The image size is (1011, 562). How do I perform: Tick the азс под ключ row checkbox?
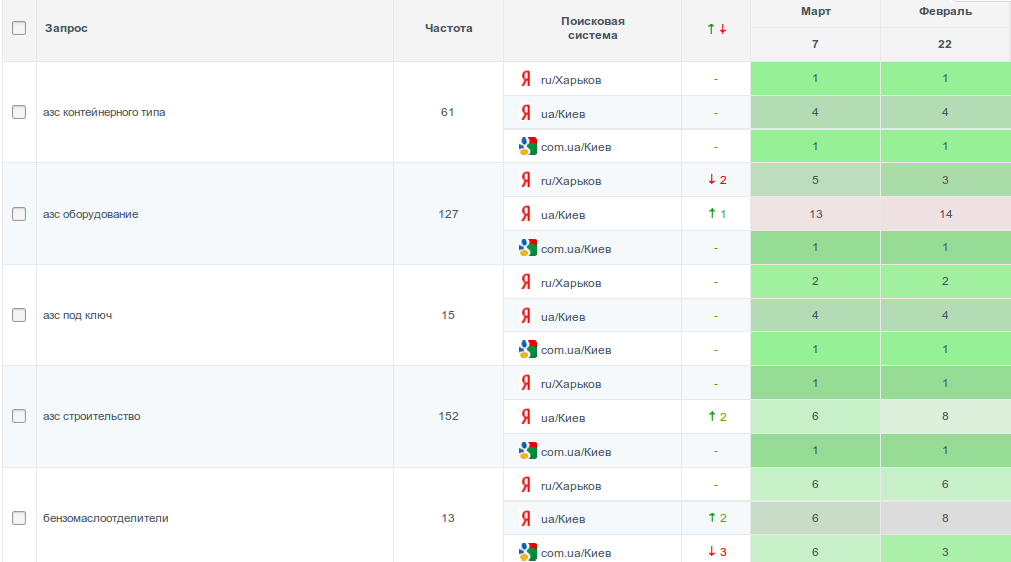(x=19, y=315)
